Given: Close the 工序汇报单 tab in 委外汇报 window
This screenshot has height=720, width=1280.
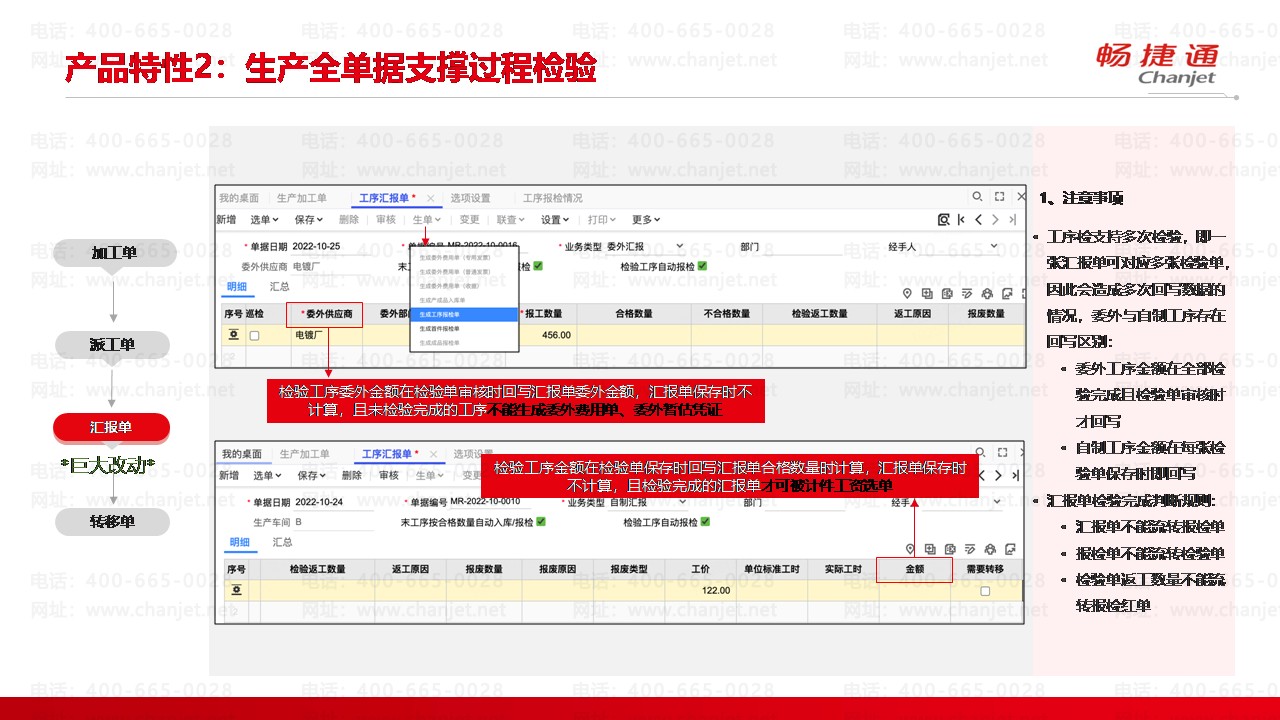Looking at the screenshot, I should coord(430,198).
